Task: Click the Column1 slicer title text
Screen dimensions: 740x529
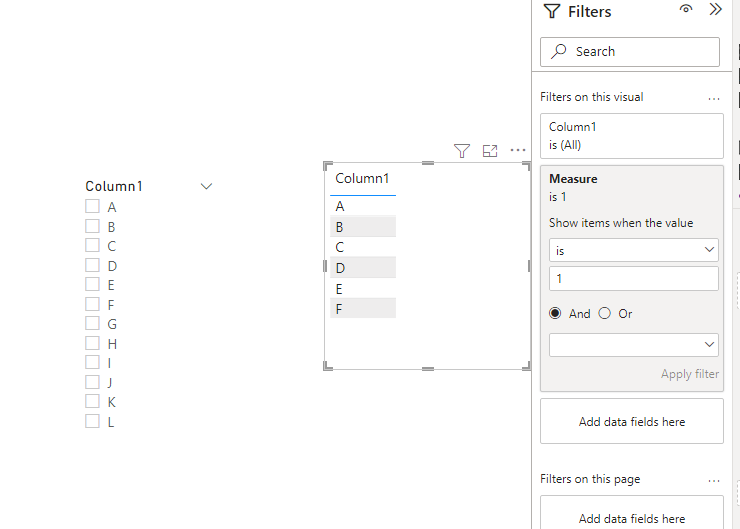Action: (x=114, y=186)
